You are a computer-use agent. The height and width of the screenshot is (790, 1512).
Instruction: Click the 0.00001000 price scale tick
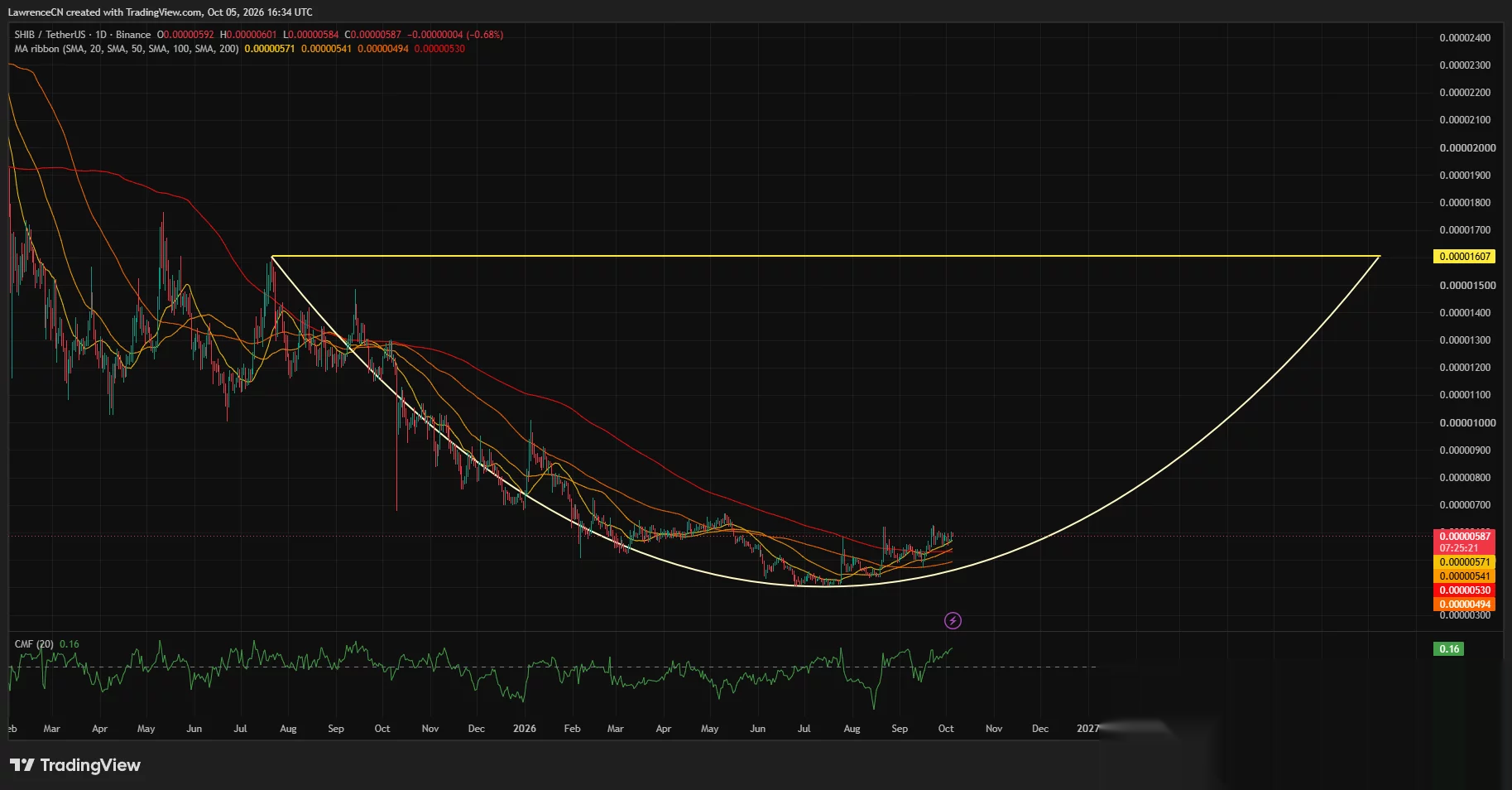[x=1467, y=423]
